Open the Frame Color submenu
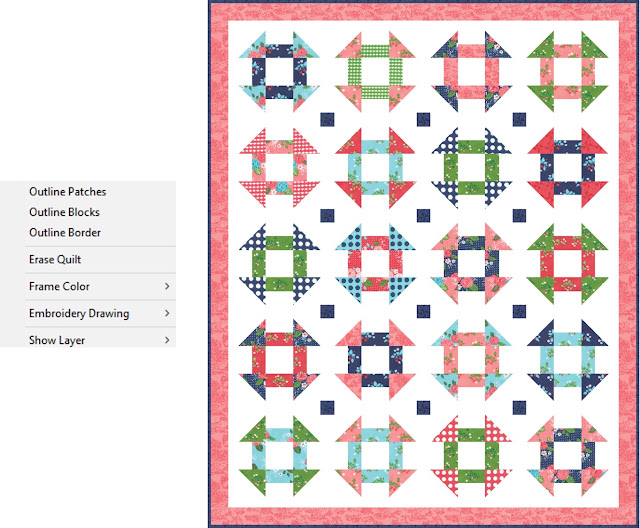640x528 pixels. [100, 286]
